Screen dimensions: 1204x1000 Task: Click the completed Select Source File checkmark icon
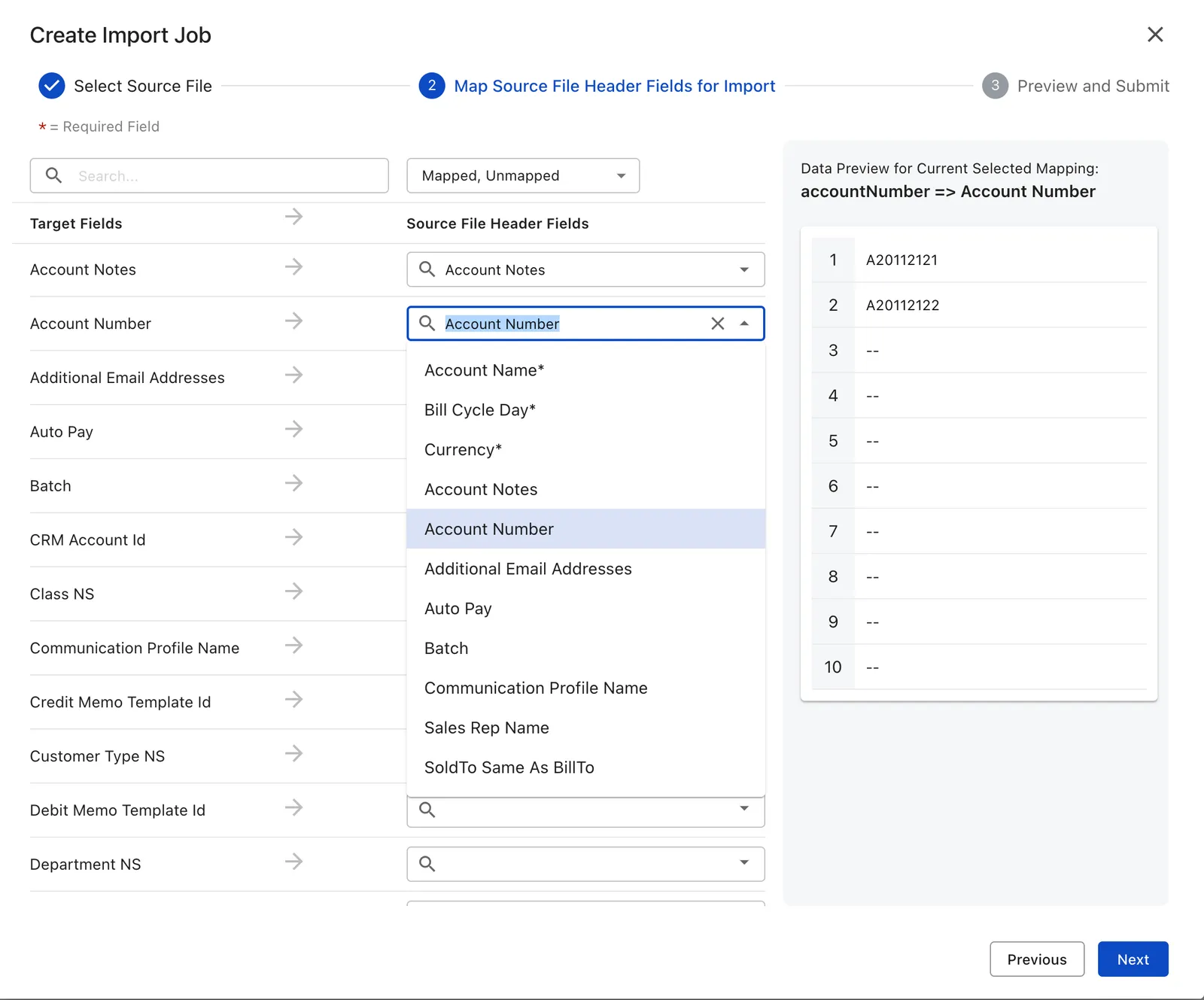coord(52,86)
